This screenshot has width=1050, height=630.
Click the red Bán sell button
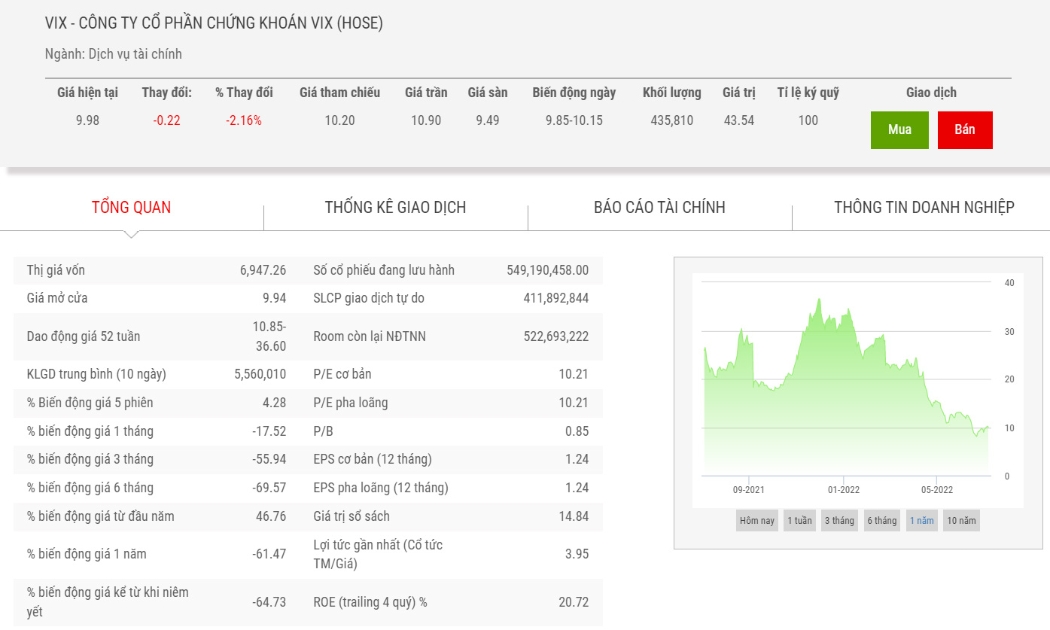tap(964, 130)
